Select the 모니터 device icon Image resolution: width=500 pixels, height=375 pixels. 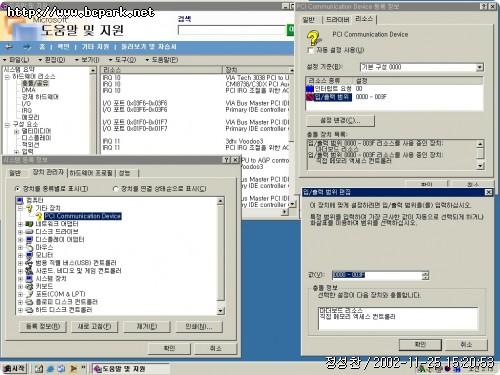point(29,255)
